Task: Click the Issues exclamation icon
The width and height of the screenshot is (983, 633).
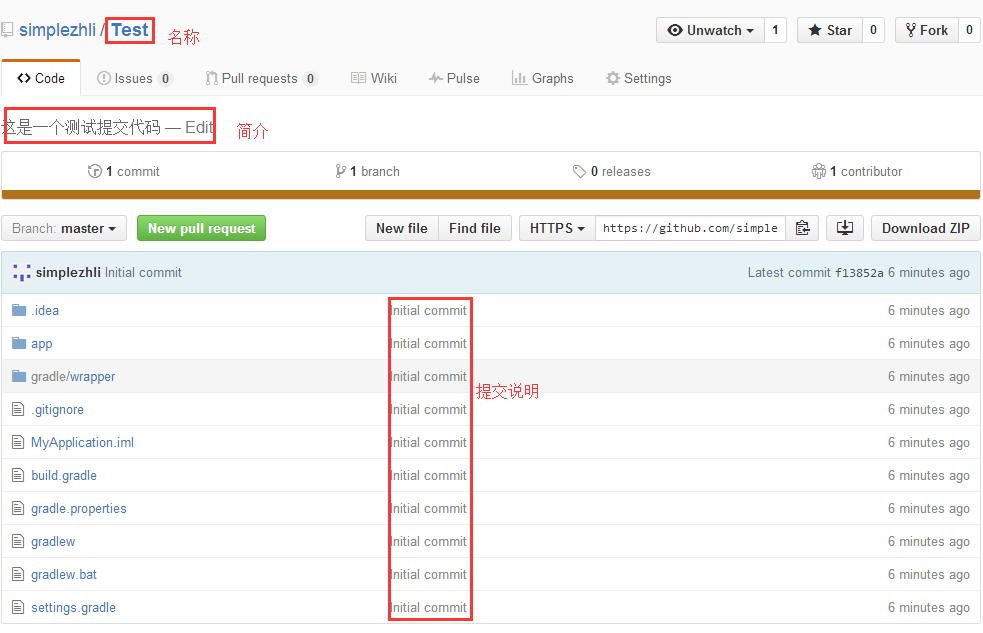Action: pyautogui.click(x=103, y=78)
